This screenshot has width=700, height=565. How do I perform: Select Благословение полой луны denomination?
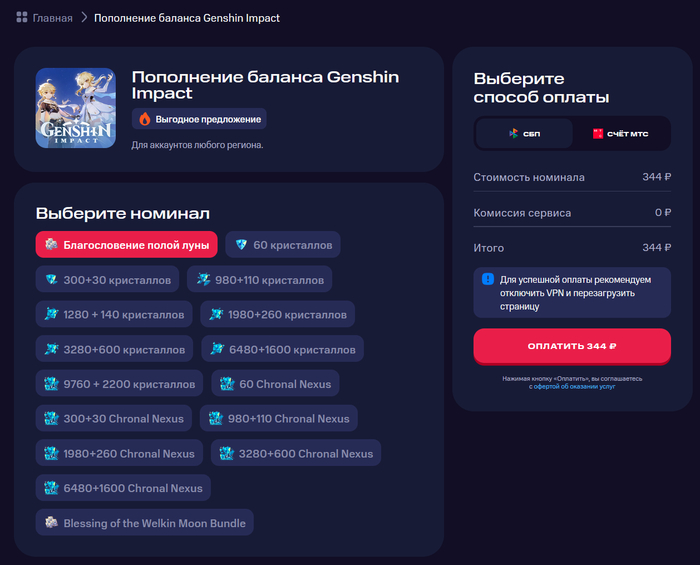tap(126, 244)
